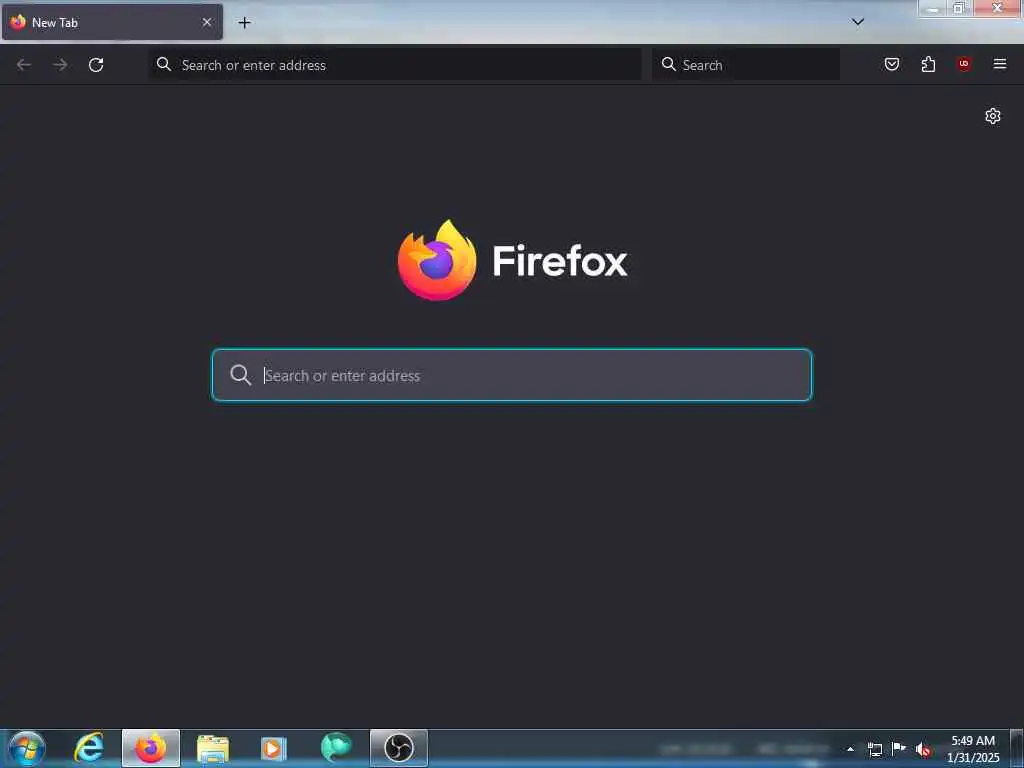Click magnifier icon in center search field
The height and width of the screenshot is (768, 1024).
(x=240, y=375)
